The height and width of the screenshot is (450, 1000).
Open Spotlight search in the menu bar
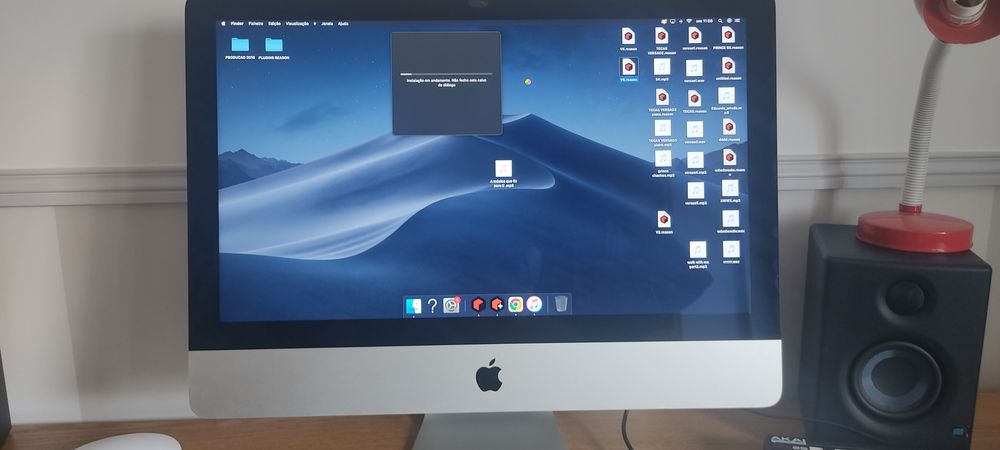[x=720, y=22]
